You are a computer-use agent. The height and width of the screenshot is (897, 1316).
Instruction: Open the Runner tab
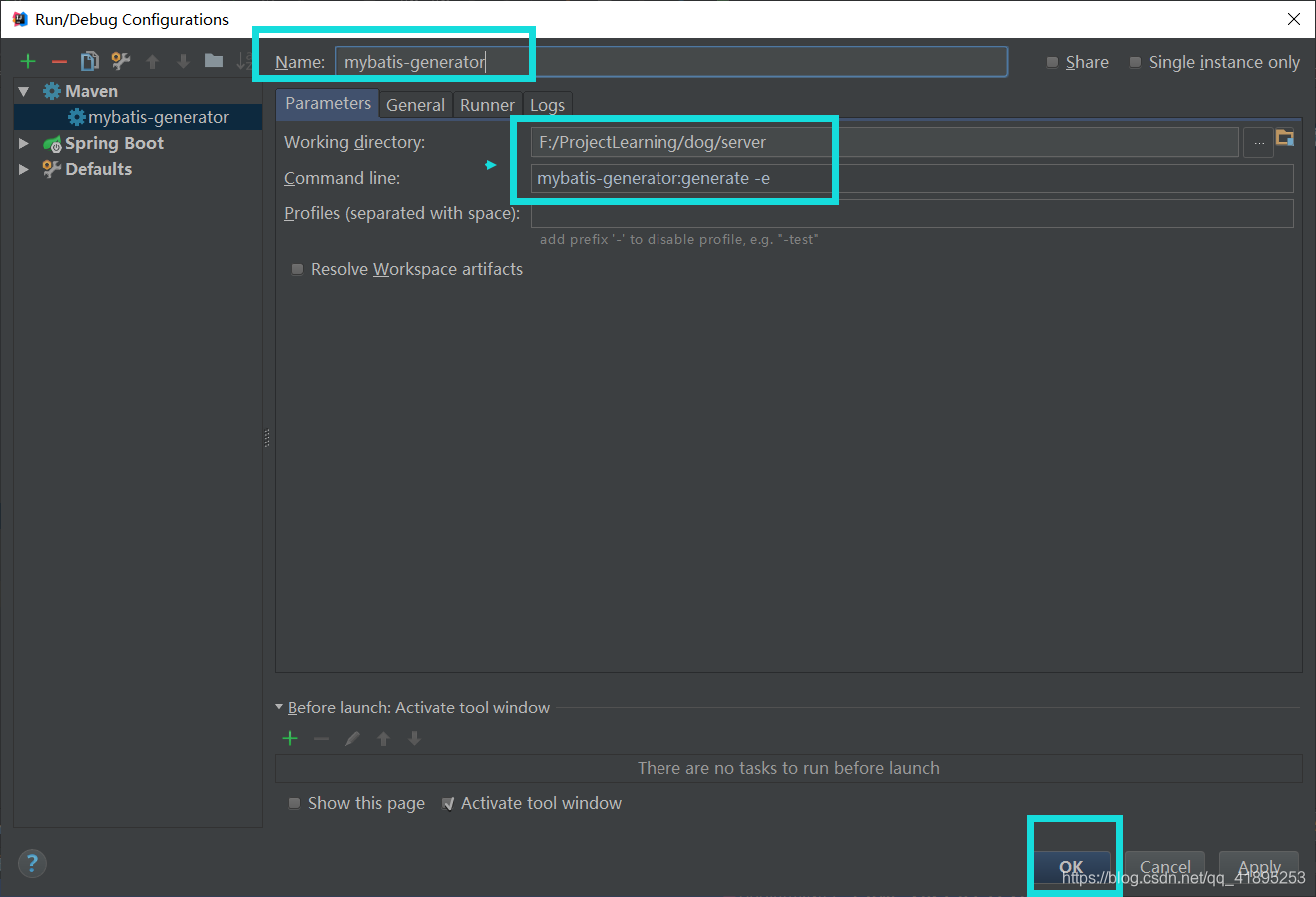487,105
